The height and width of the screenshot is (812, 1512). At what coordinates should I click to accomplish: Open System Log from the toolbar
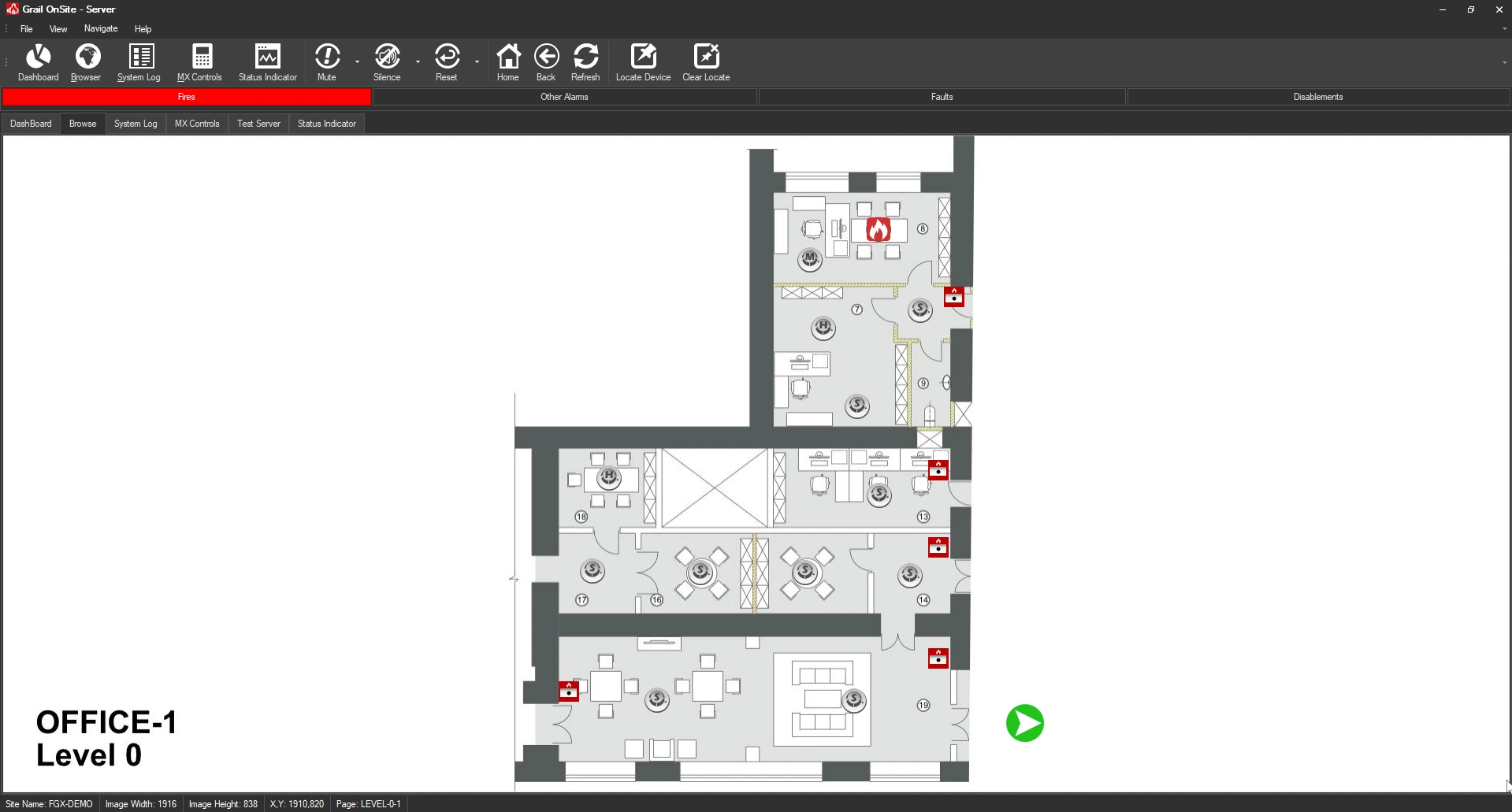[x=139, y=61]
